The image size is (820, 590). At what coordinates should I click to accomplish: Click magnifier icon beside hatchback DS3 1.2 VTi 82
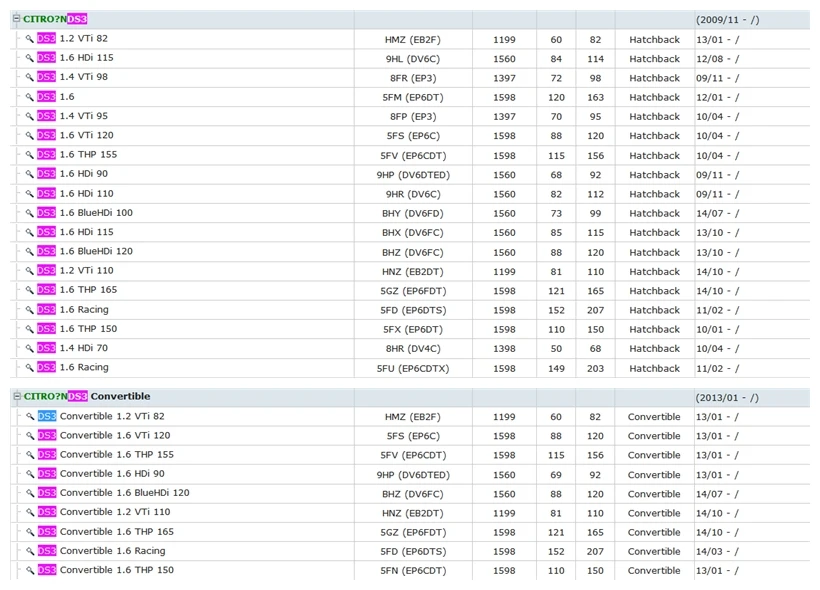click(x=30, y=39)
